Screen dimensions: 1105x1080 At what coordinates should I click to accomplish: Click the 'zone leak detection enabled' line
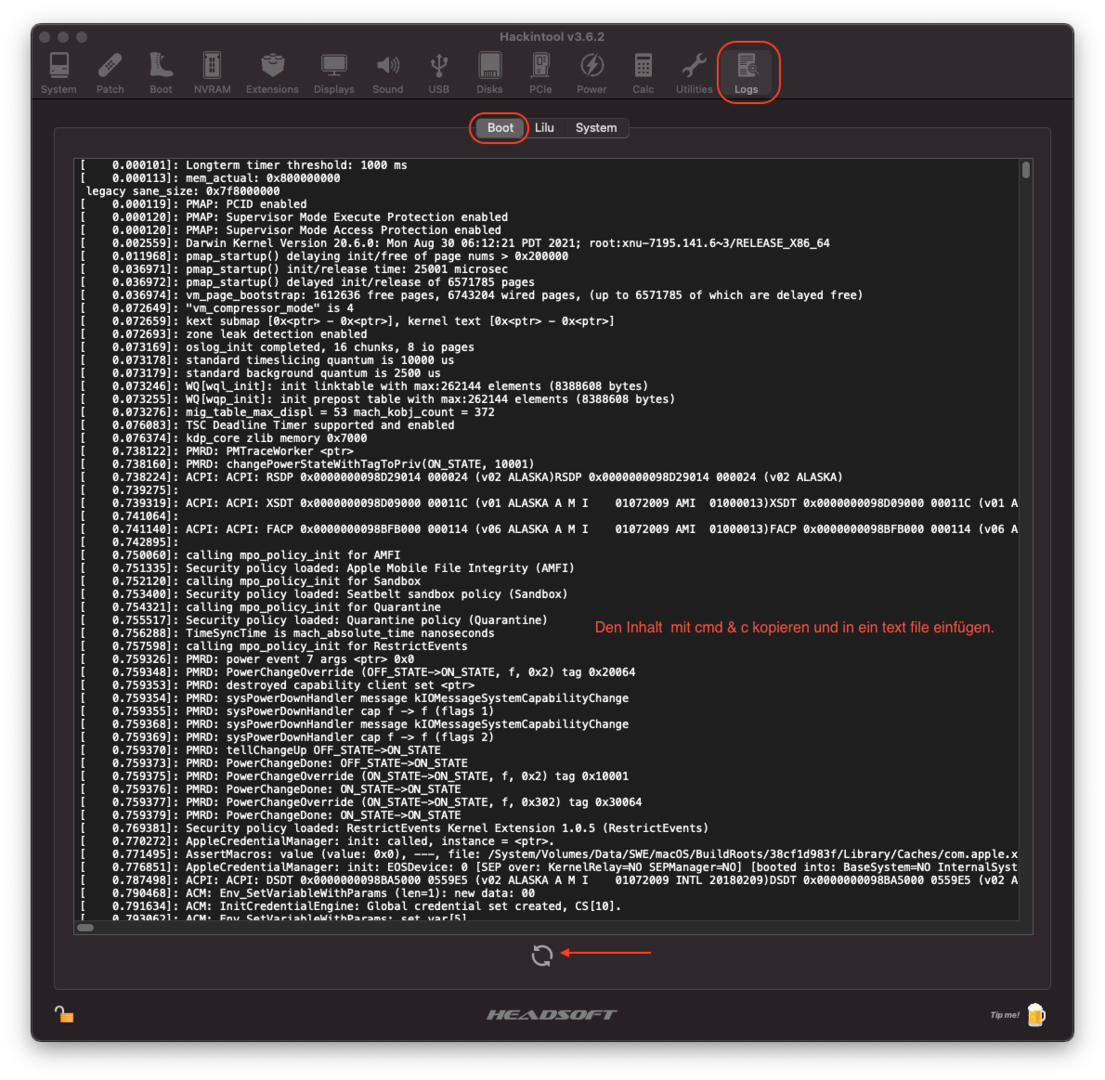224,335
